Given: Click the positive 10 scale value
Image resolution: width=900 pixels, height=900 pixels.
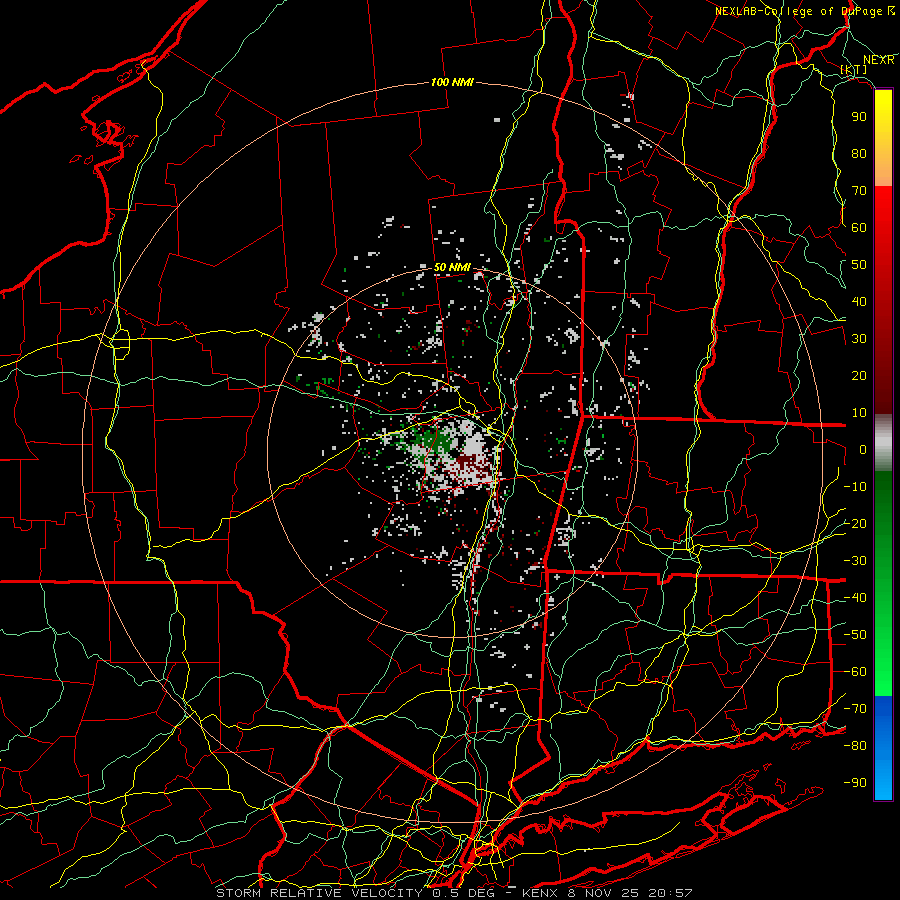Looking at the screenshot, I should 859,413.
